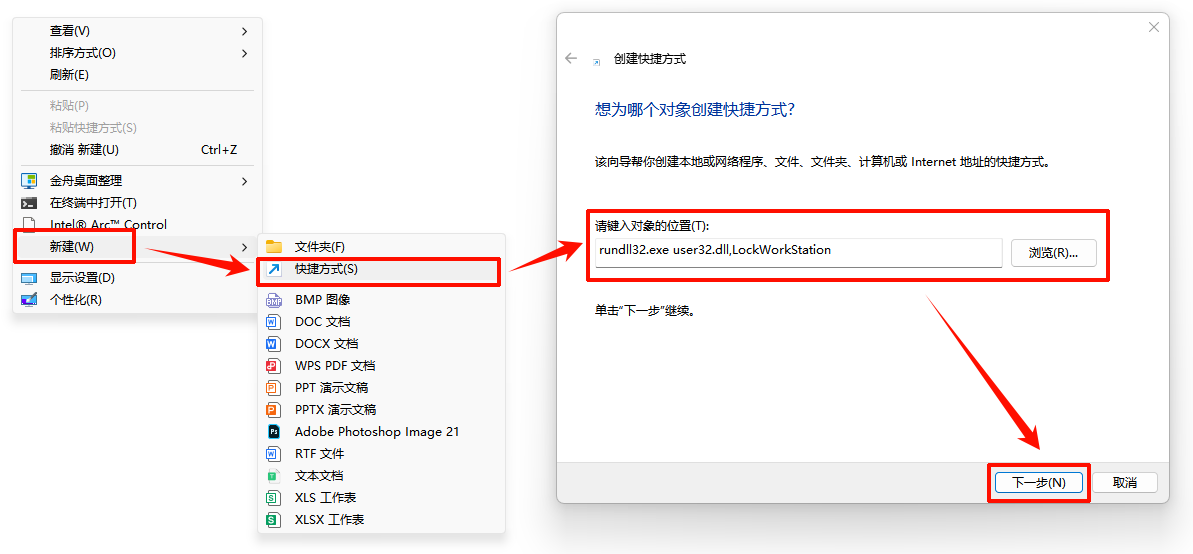
Task: Click the Intel Arc Control document icon
Action: coord(29,224)
